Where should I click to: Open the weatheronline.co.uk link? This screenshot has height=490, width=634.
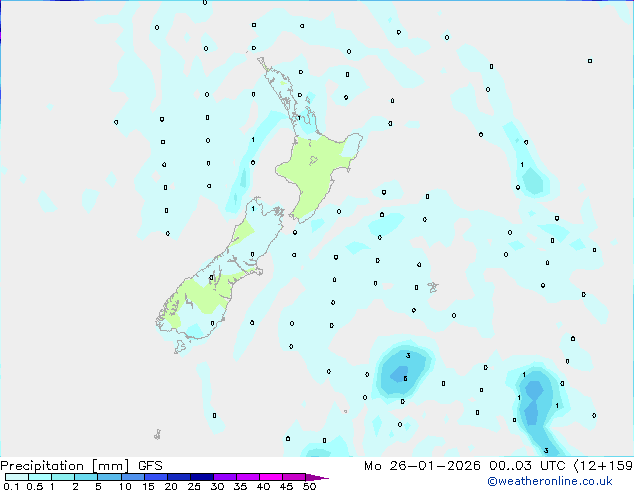point(550,481)
